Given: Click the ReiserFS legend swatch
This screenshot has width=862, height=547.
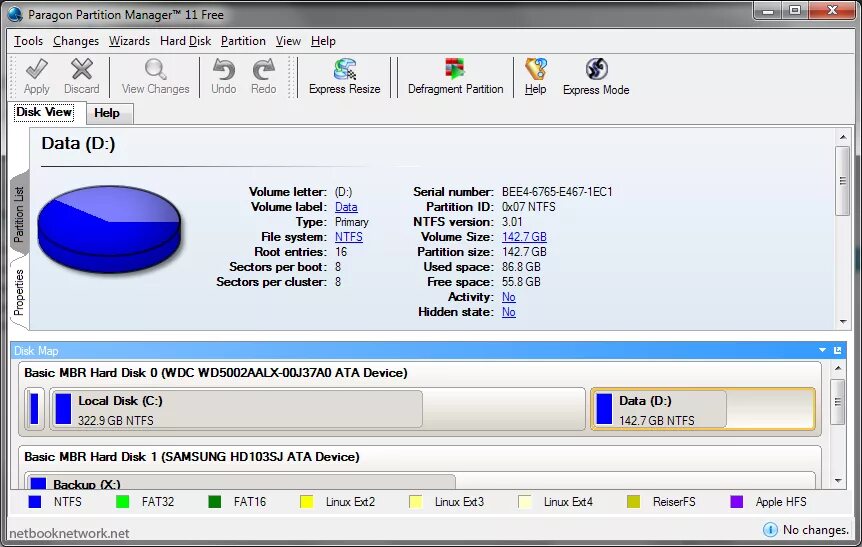Looking at the screenshot, I should point(633,501).
